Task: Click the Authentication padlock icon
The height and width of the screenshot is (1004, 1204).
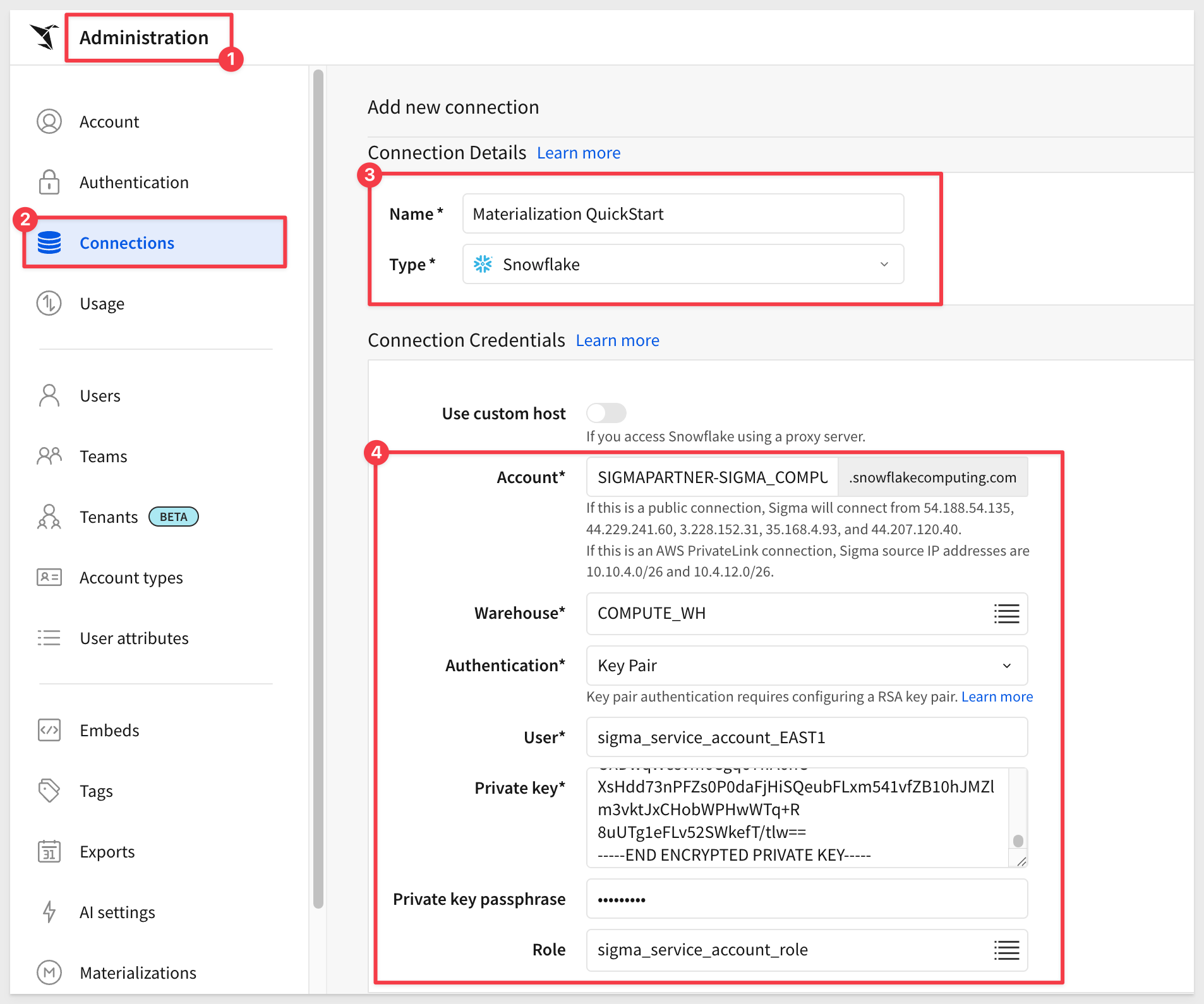Action: pos(49,182)
